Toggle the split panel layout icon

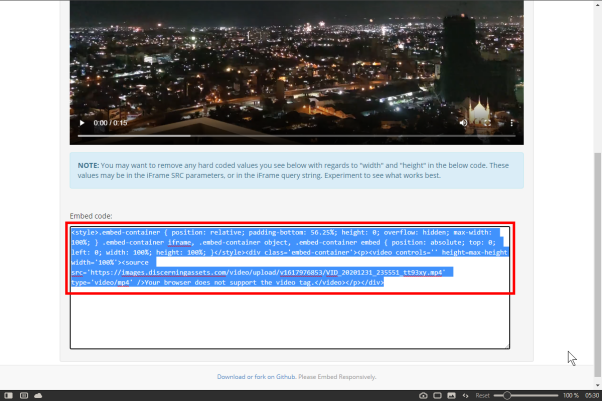pos(24,395)
